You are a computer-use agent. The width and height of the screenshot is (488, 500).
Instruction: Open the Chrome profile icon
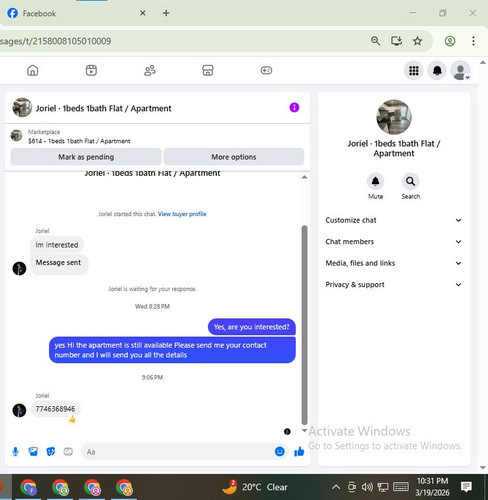pyautogui.click(x=450, y=41)
